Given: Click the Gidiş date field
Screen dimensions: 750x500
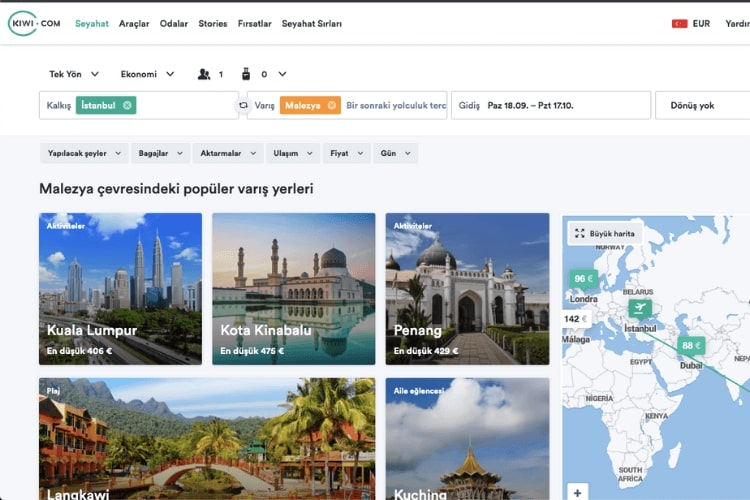Looking at the screenshot, I should pos(551,105).
